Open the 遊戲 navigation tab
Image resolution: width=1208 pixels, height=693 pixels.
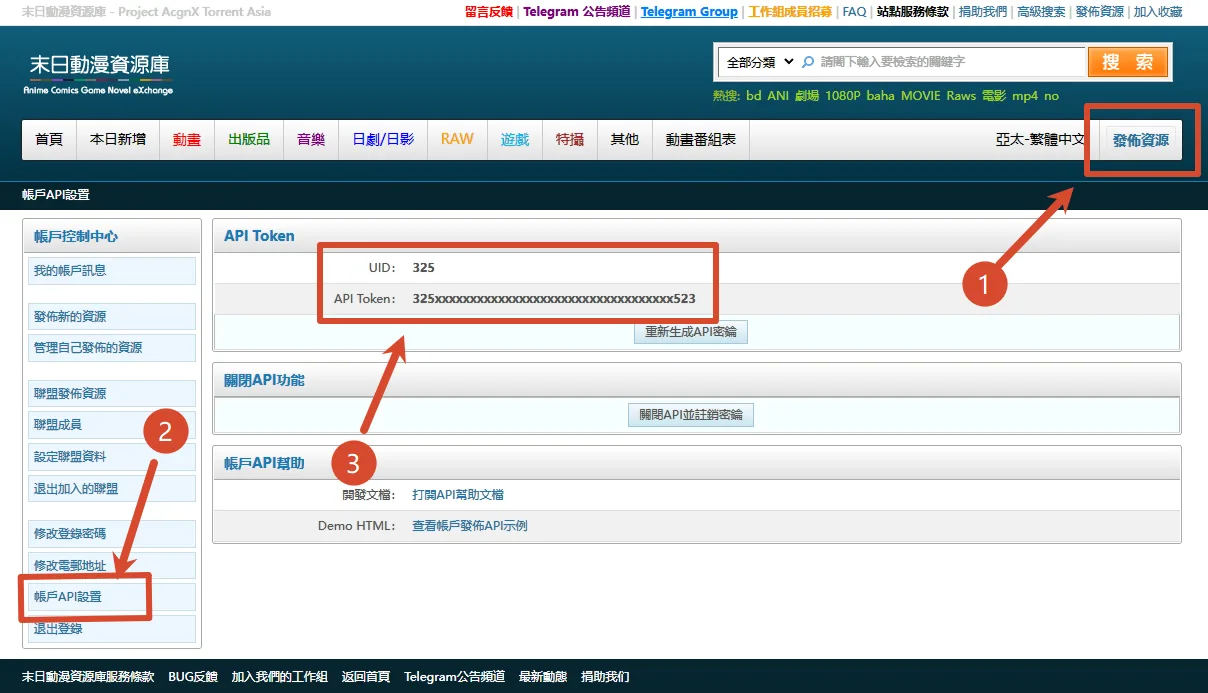(515, 140)
